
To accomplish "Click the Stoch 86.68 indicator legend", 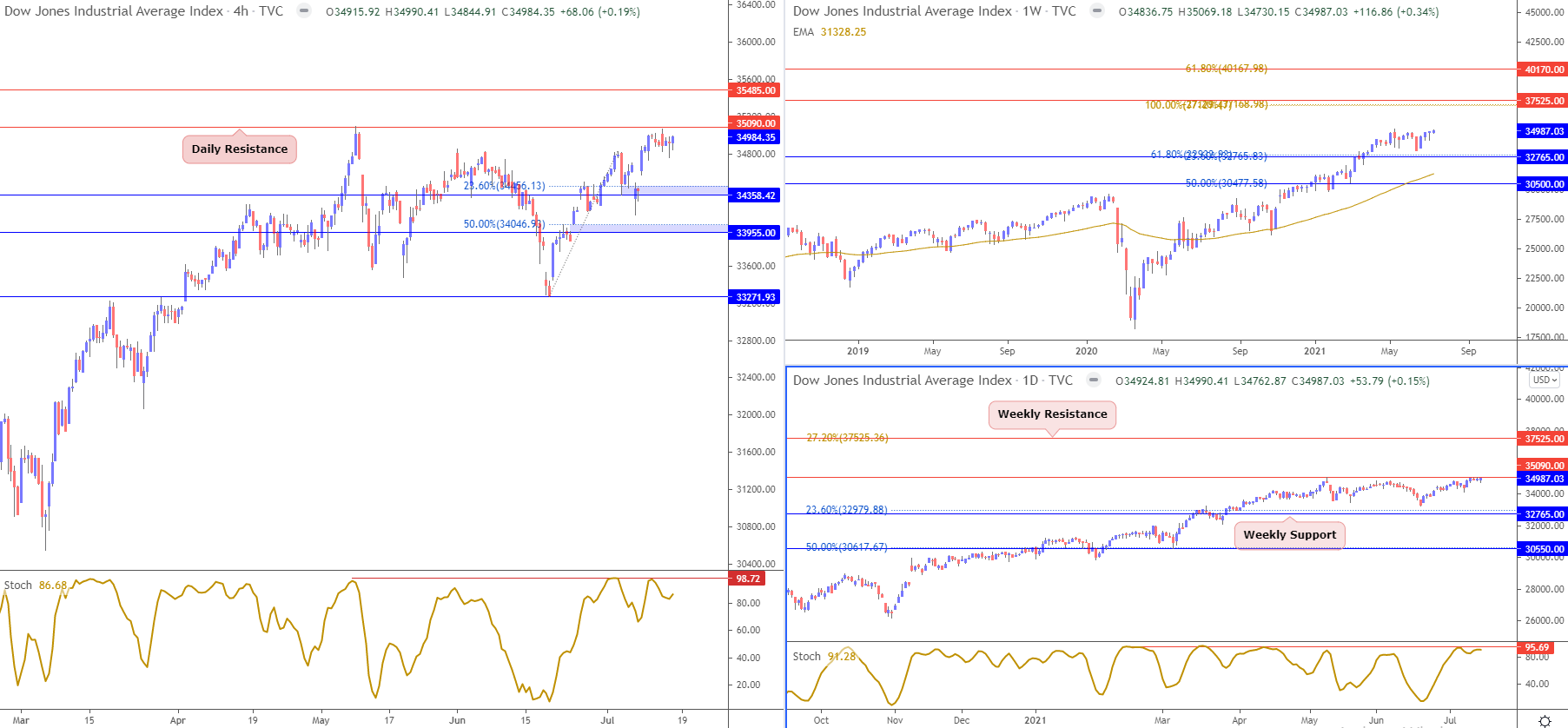I will pyautogui.click(x=36, y=586).
